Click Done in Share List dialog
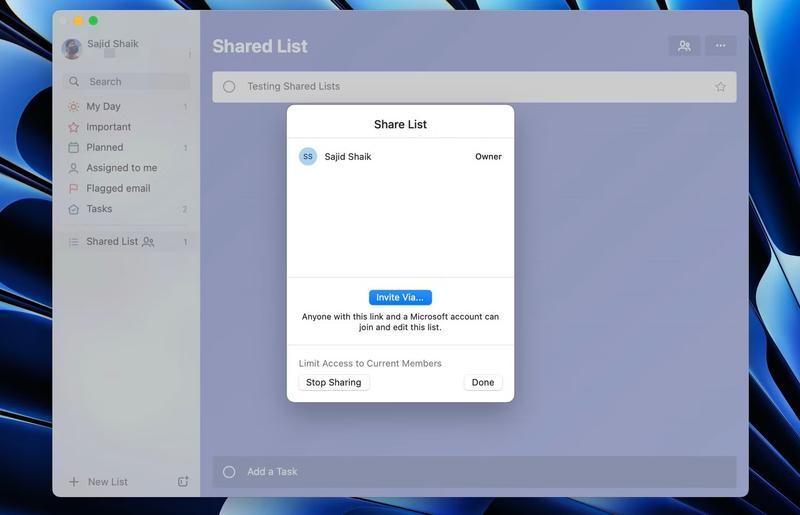Viewport: 800px width, 515px height. (483, 382)
